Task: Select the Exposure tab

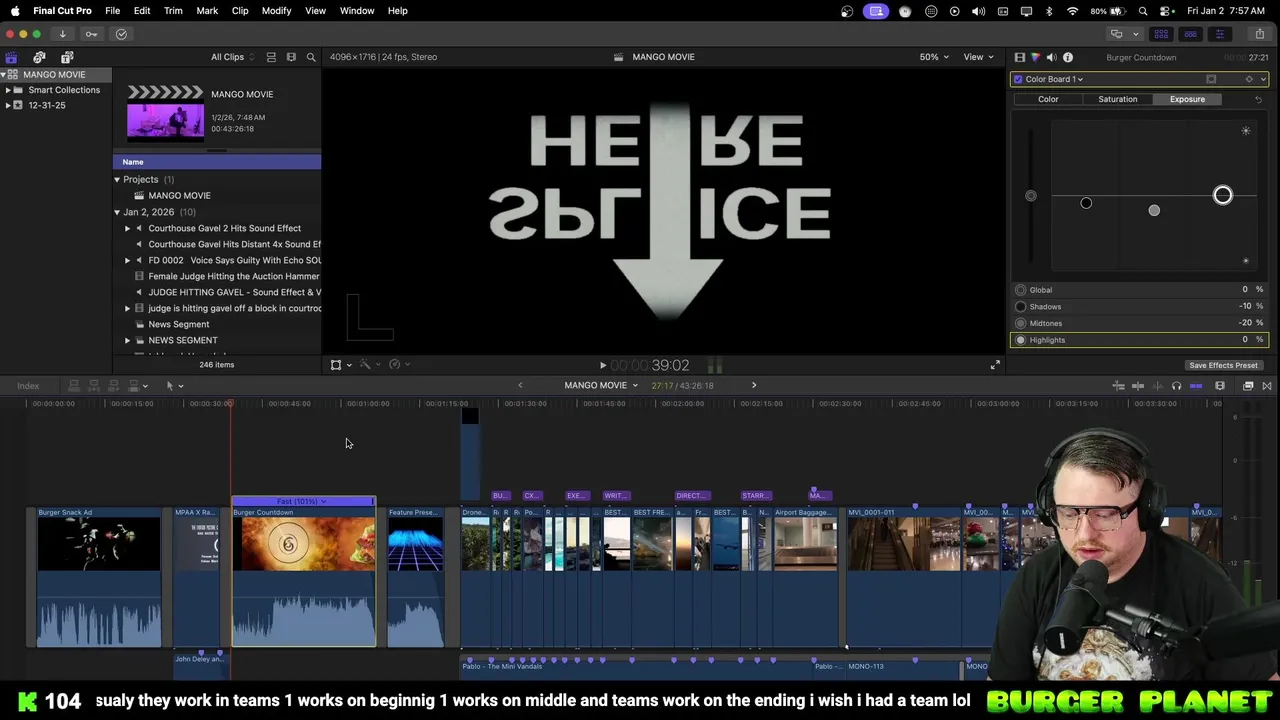Action: (1187, 99)
